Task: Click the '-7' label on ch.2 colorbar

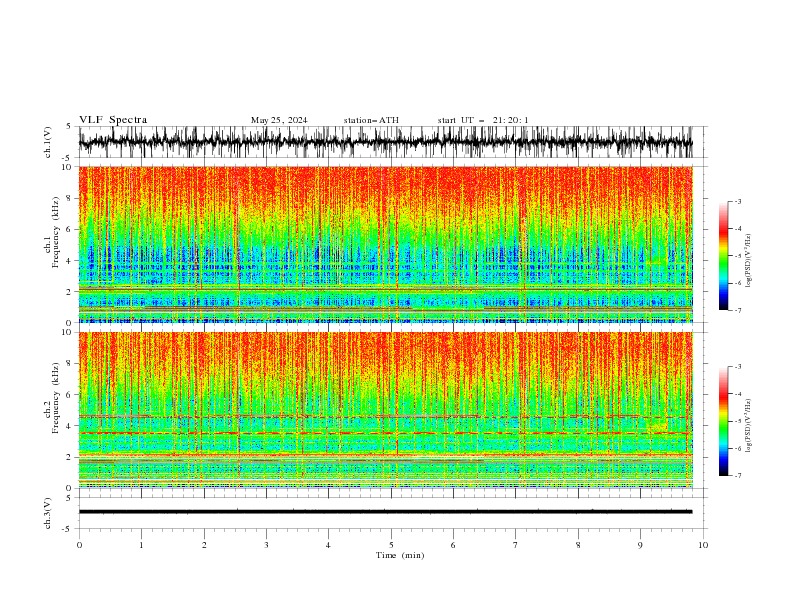Action: (x=737, y=475)
